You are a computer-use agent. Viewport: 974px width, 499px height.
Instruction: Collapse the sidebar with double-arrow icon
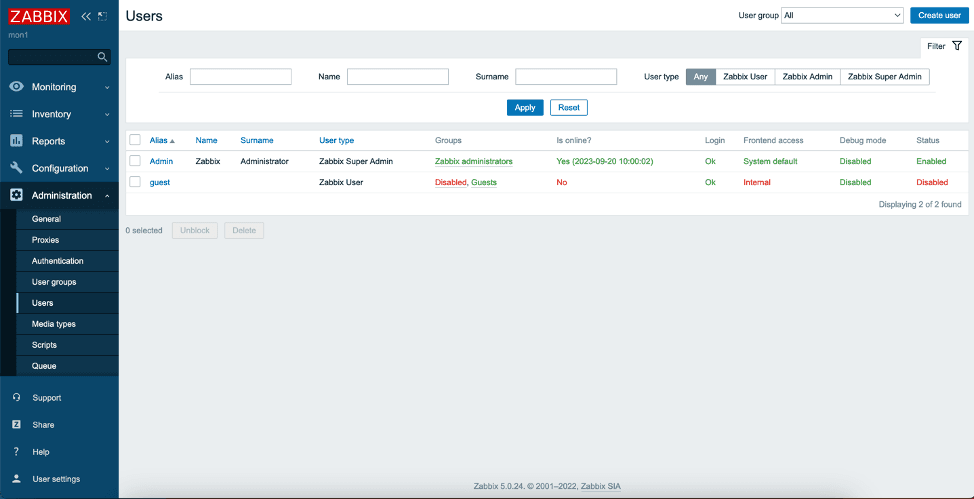[x=86, y=16]
